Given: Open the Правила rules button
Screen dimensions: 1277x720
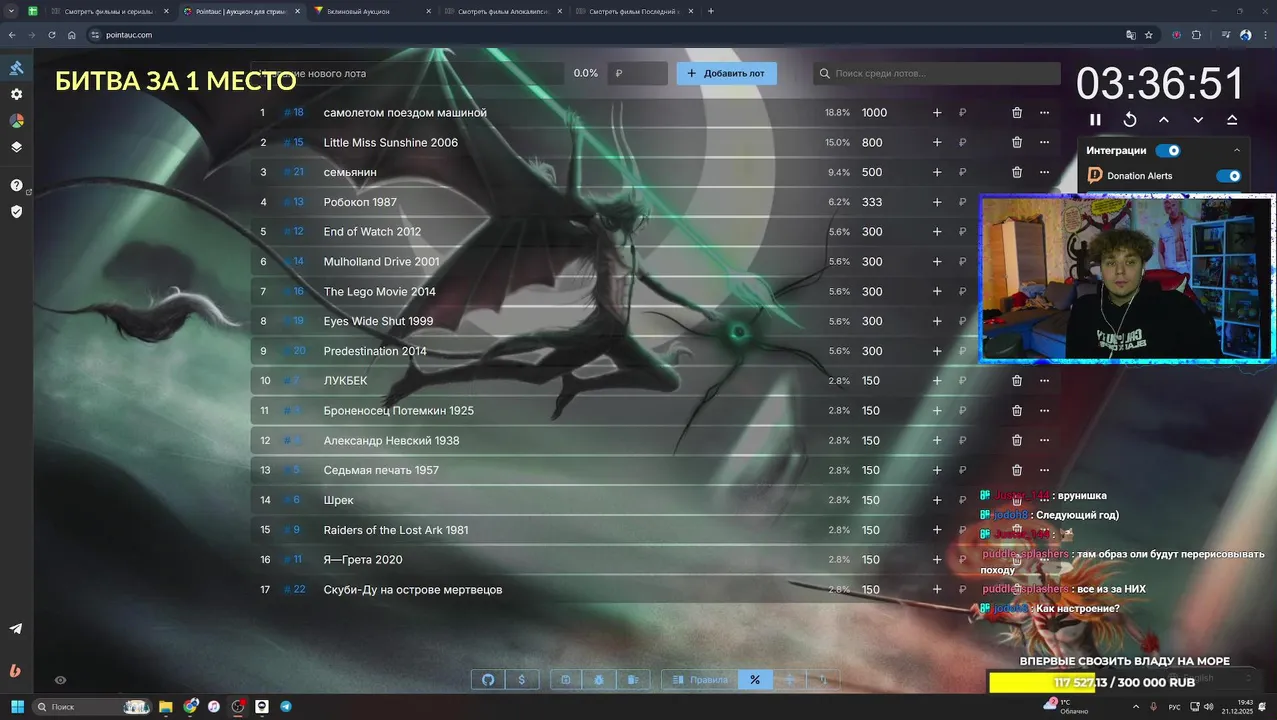Looking at the screenshot, I should (x=700, y=680).
